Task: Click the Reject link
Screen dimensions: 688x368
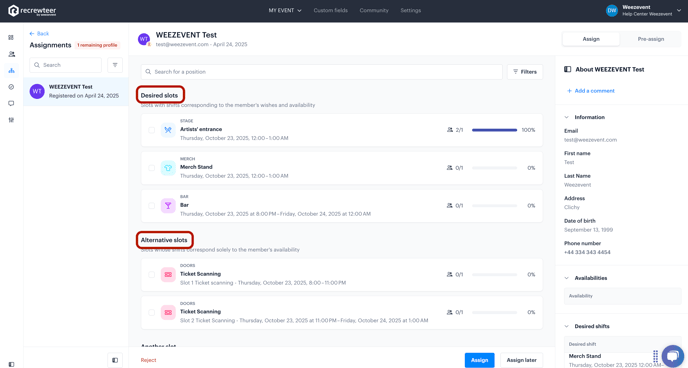Action: coord(148,360)
